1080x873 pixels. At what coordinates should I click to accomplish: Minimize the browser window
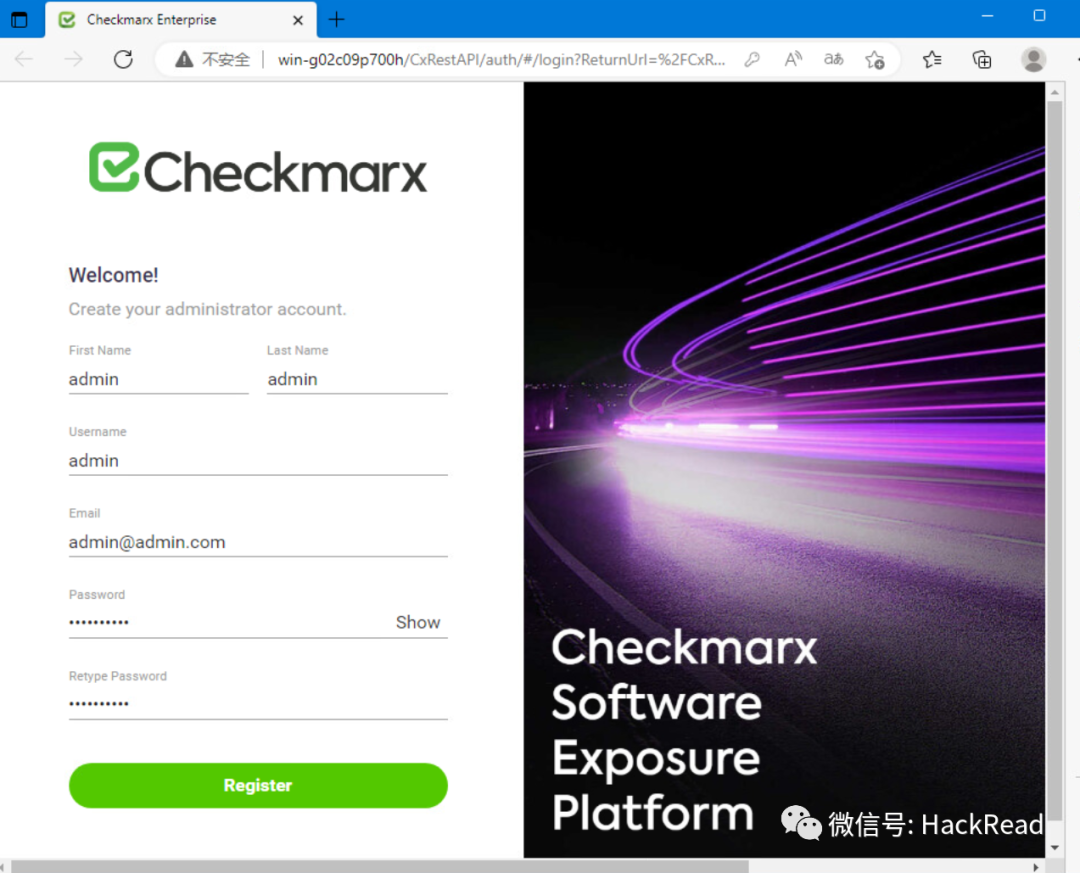pos(987,15)
